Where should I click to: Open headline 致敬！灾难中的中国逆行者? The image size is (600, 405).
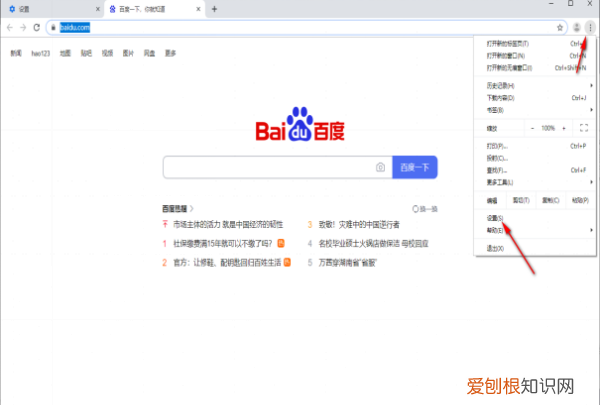coord(359,225)
